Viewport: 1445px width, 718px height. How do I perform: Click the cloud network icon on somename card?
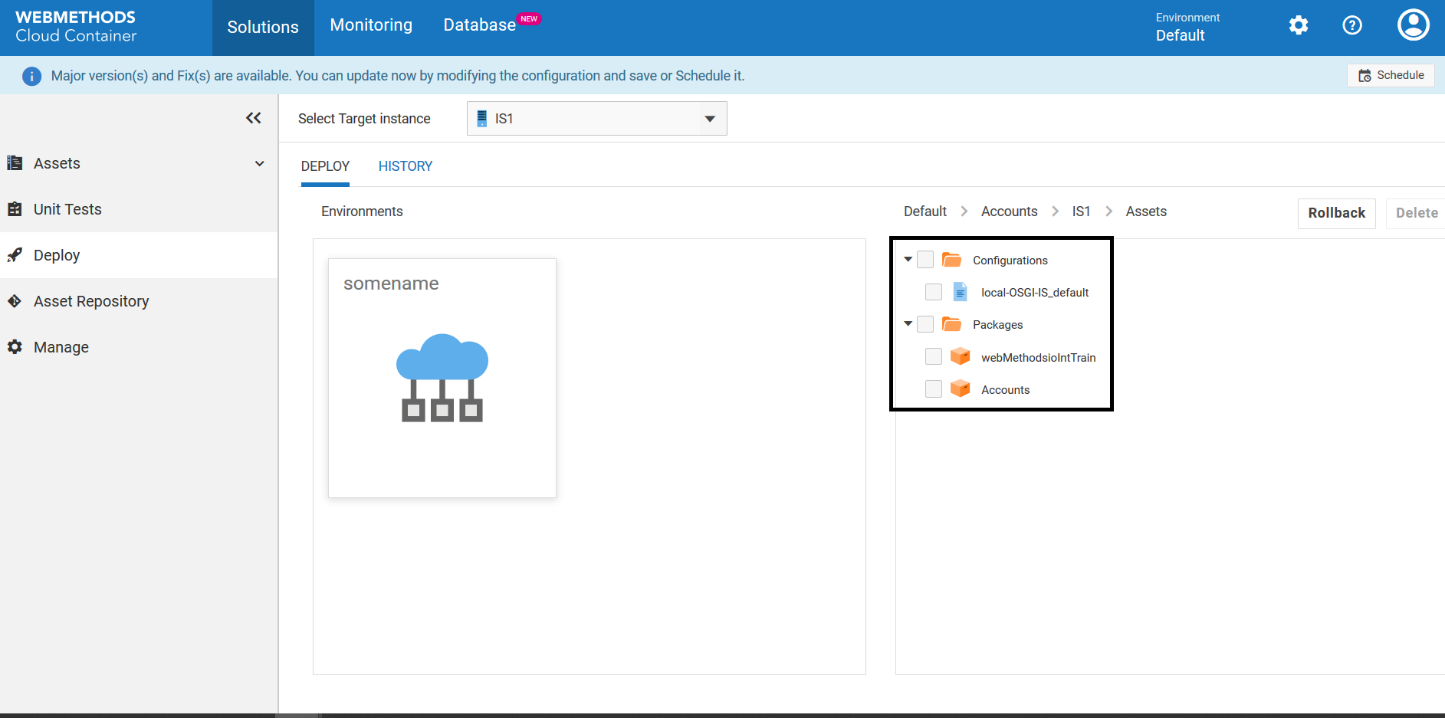(442, 378)
